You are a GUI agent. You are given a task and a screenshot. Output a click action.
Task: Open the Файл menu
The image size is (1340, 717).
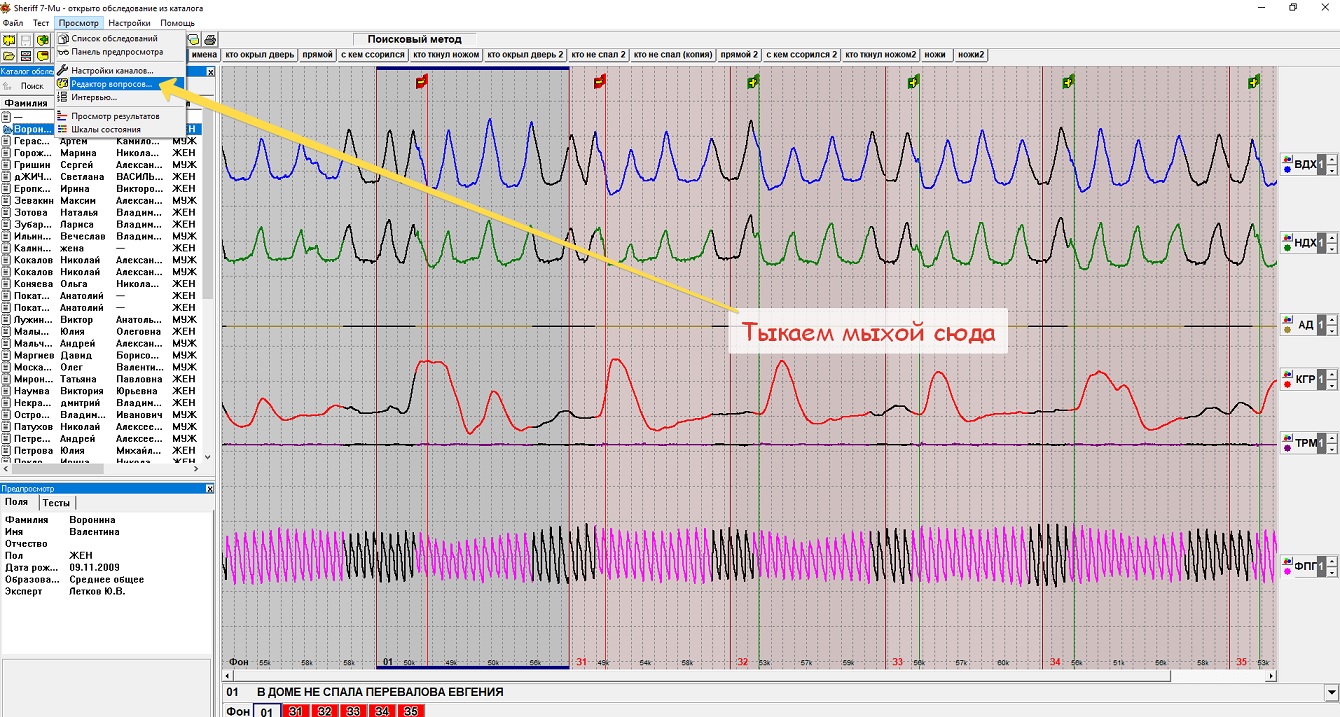pyautogui.click(x=12, y=22)
